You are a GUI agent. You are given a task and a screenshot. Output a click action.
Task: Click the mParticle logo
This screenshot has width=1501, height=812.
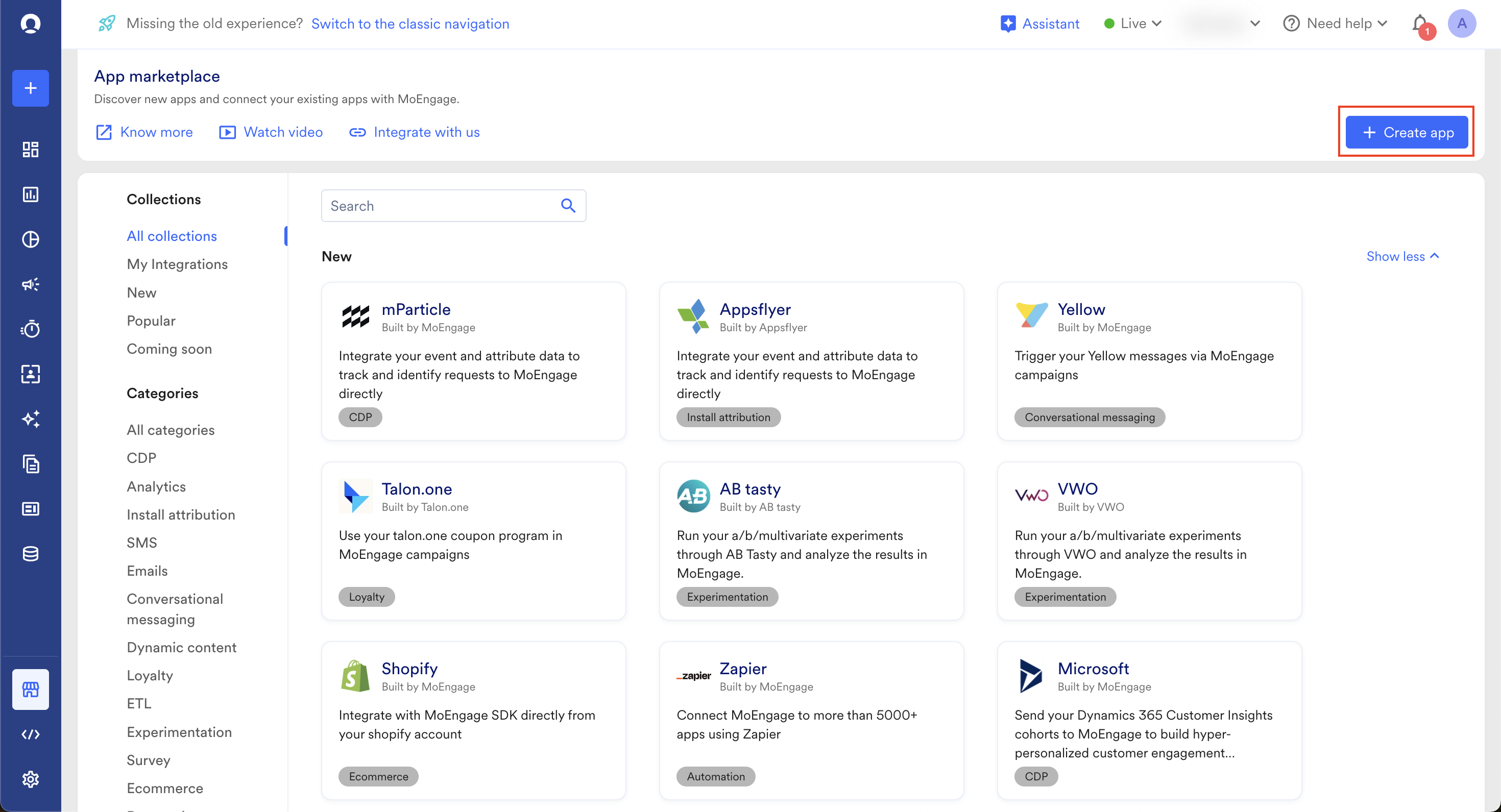tap(355, 316)
